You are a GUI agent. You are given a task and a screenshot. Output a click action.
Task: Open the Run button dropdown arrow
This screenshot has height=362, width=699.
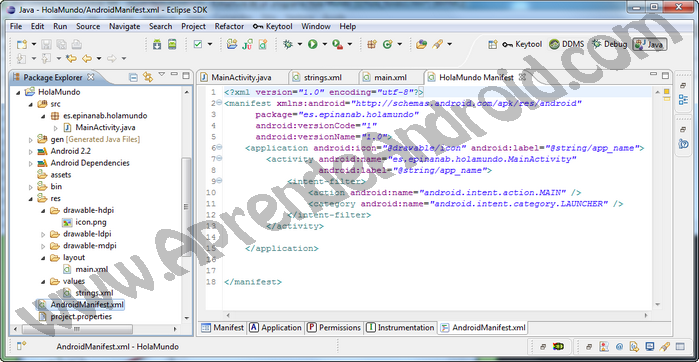coord(325,44)
